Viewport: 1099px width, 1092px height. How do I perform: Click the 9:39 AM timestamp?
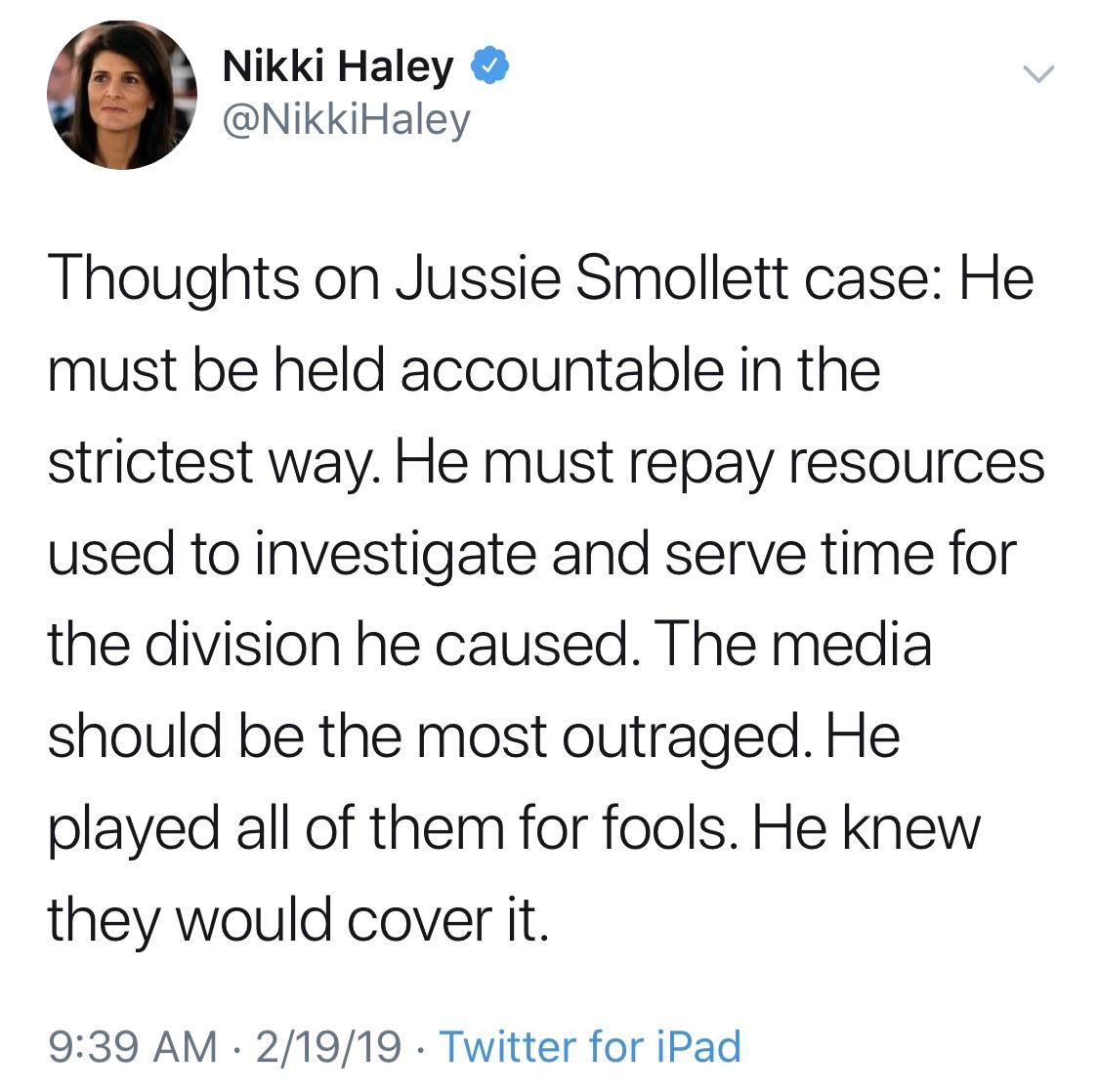[133, 1046]
